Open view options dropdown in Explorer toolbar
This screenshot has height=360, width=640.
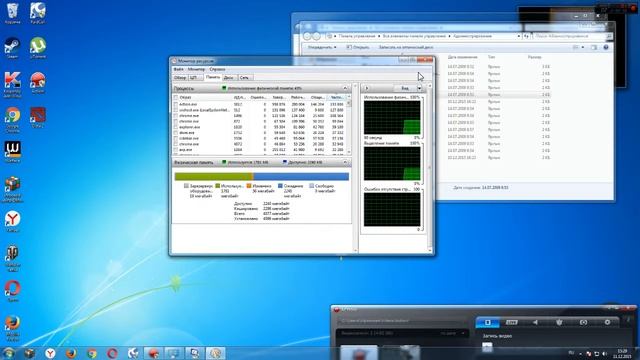tap(583, 47)
